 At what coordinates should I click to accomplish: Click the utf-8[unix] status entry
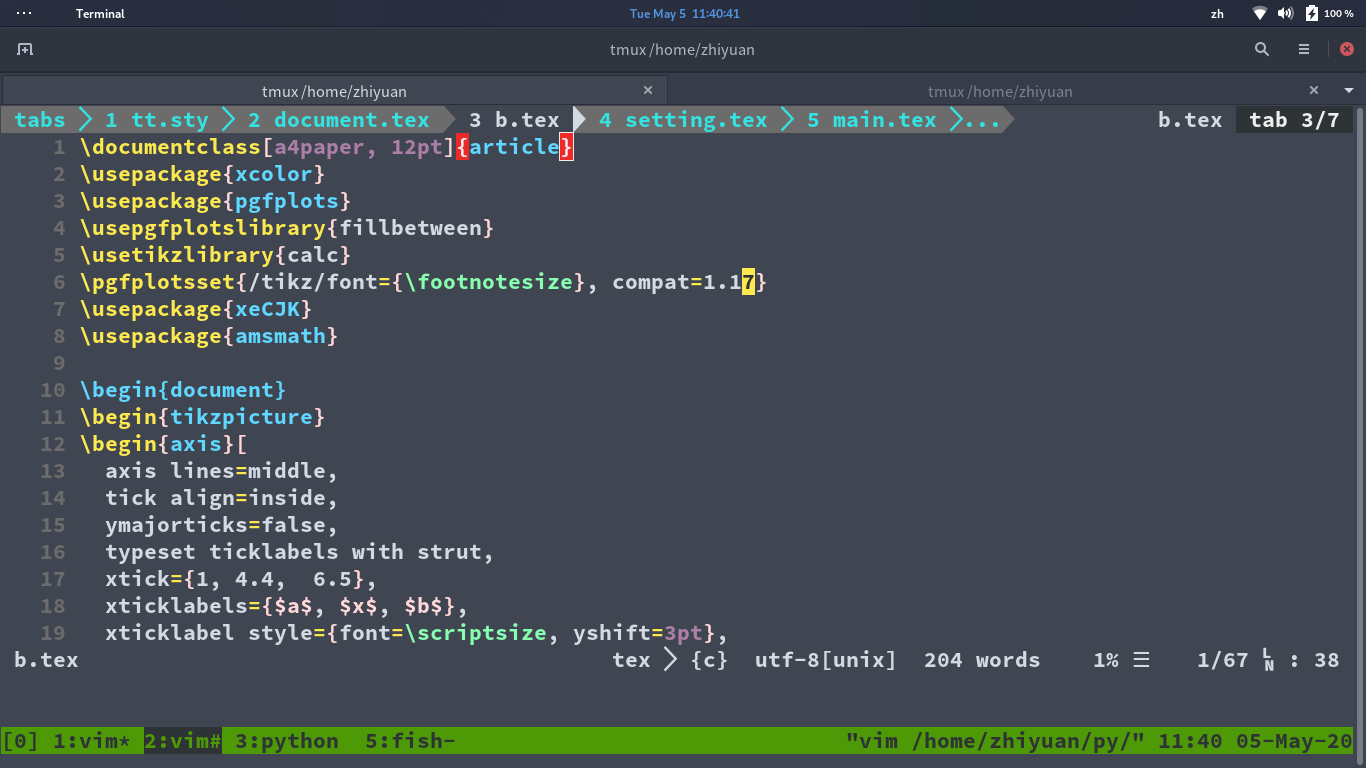click(826, 660)
